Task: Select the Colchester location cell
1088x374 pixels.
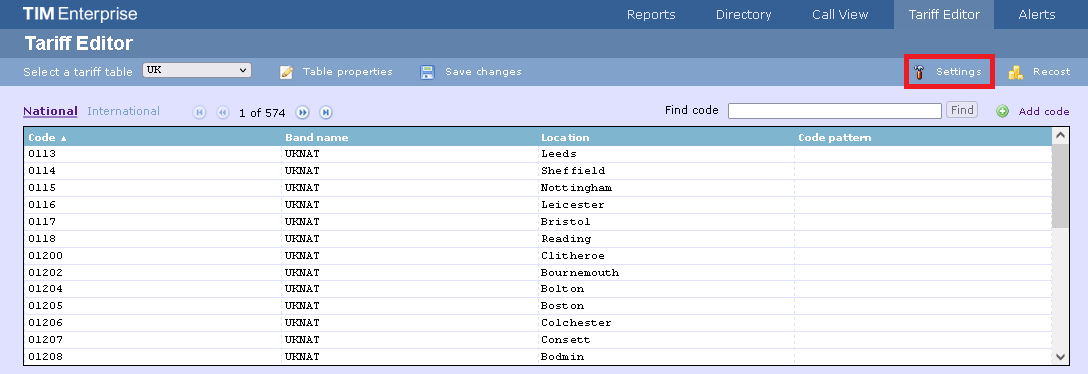Action: 666,323
